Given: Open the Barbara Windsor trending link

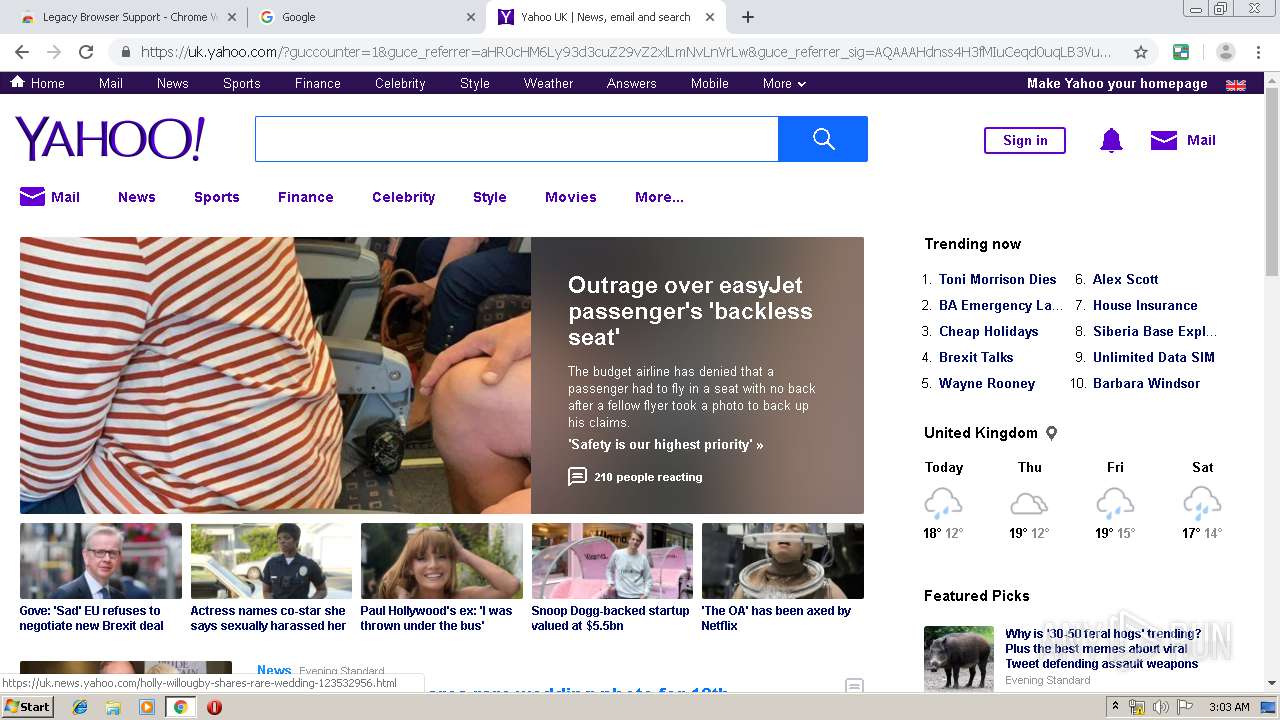Looking at the screenshot, I should 1146,383.
